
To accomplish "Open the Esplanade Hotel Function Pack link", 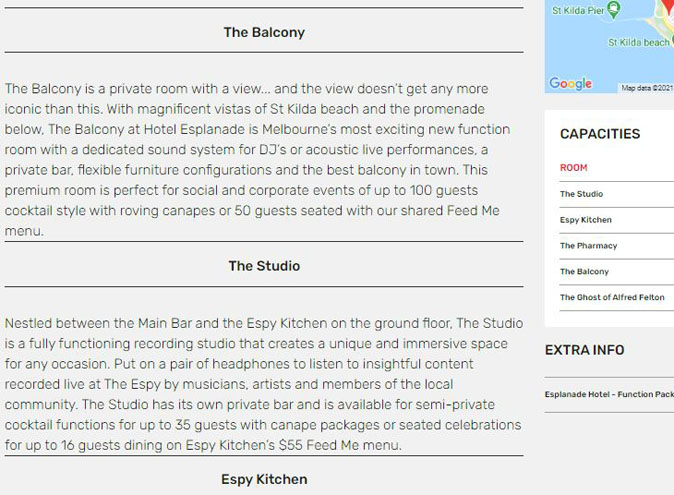I will pyautogui.click(x=609, y=395).
